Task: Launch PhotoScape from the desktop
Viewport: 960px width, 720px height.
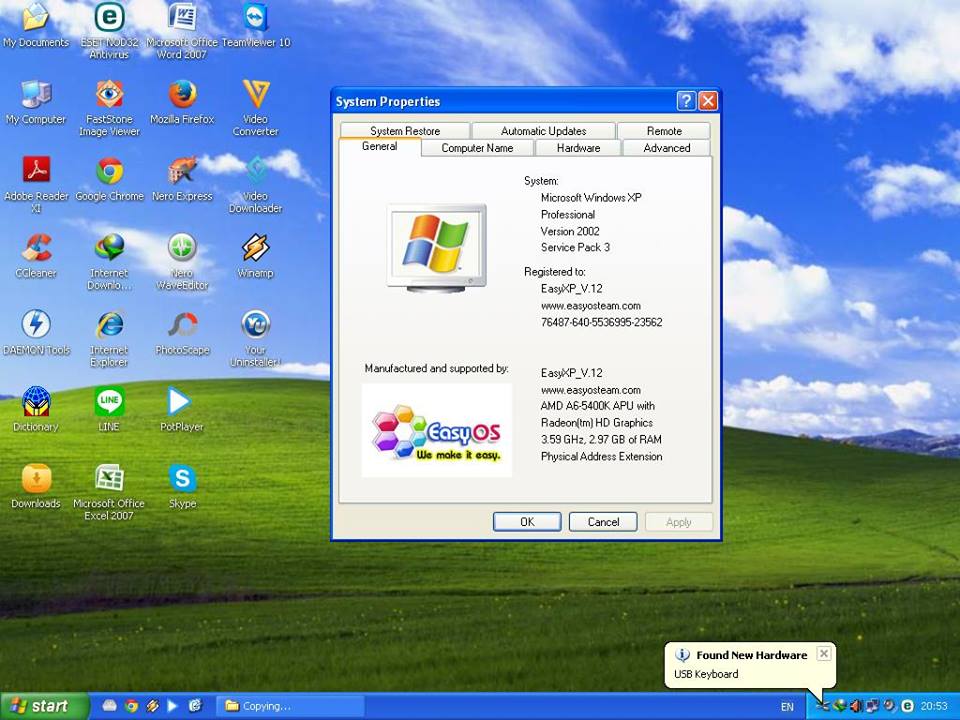Action: (x=182, y=332)
